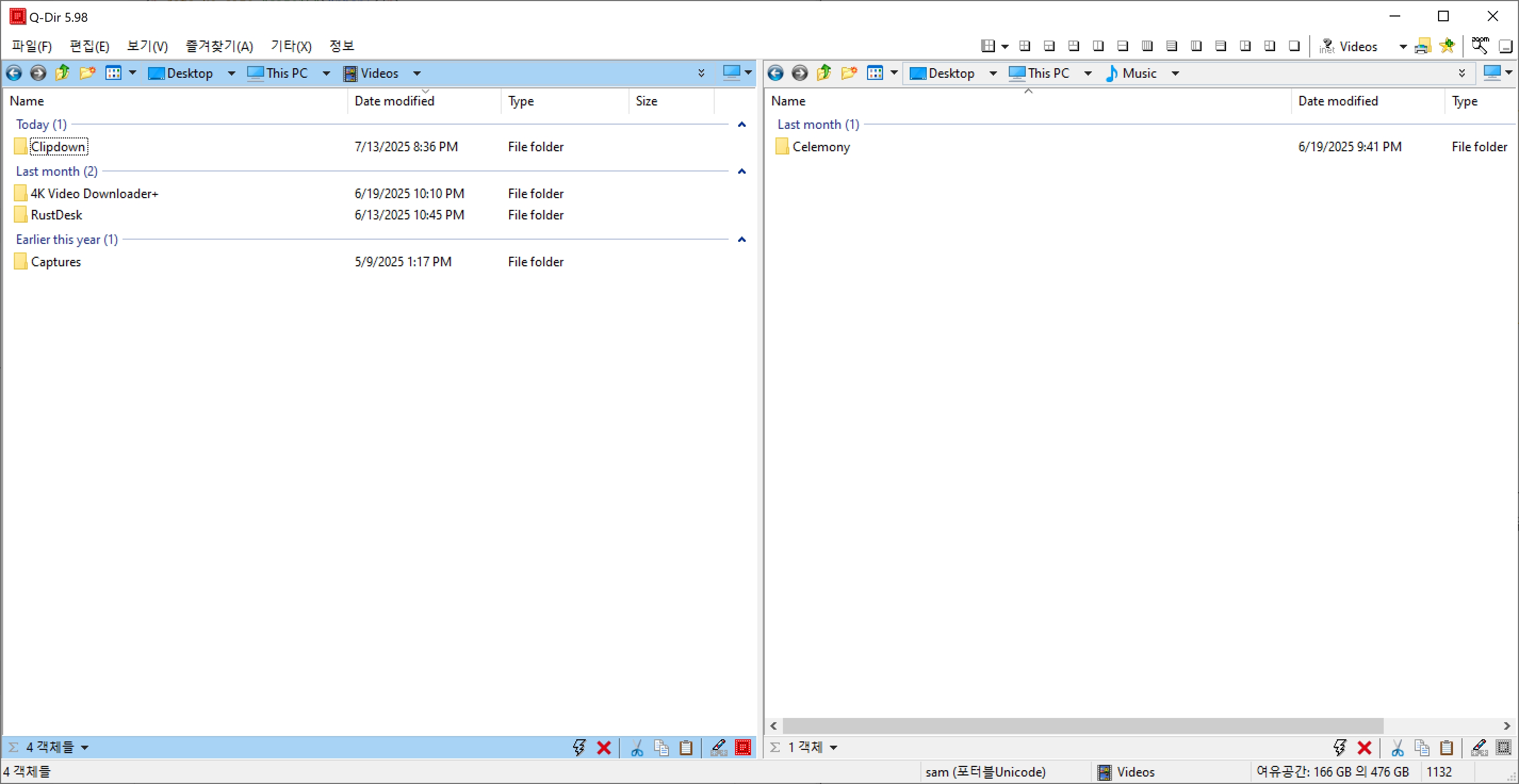
Task: Click the magnifier icon in top toolbar
Action: pos(1480,46)
